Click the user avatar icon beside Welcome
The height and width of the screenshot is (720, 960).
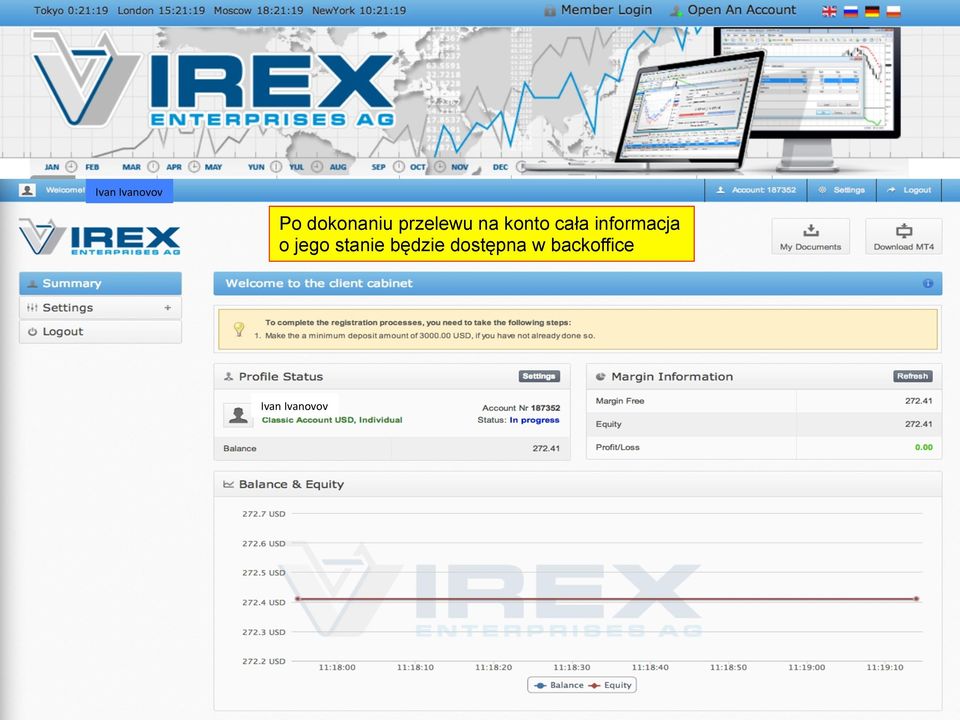pos(28,190)
